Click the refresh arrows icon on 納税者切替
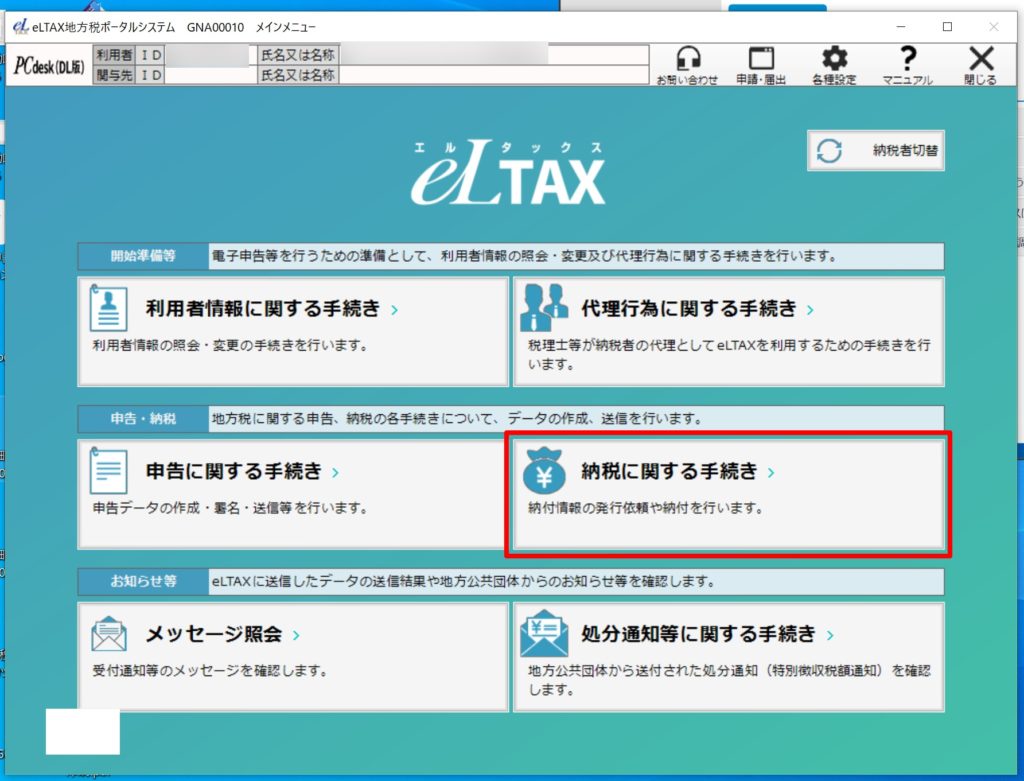Viewport: 1024px width, 781px height. pyautogui.click(x=829, y=152)
